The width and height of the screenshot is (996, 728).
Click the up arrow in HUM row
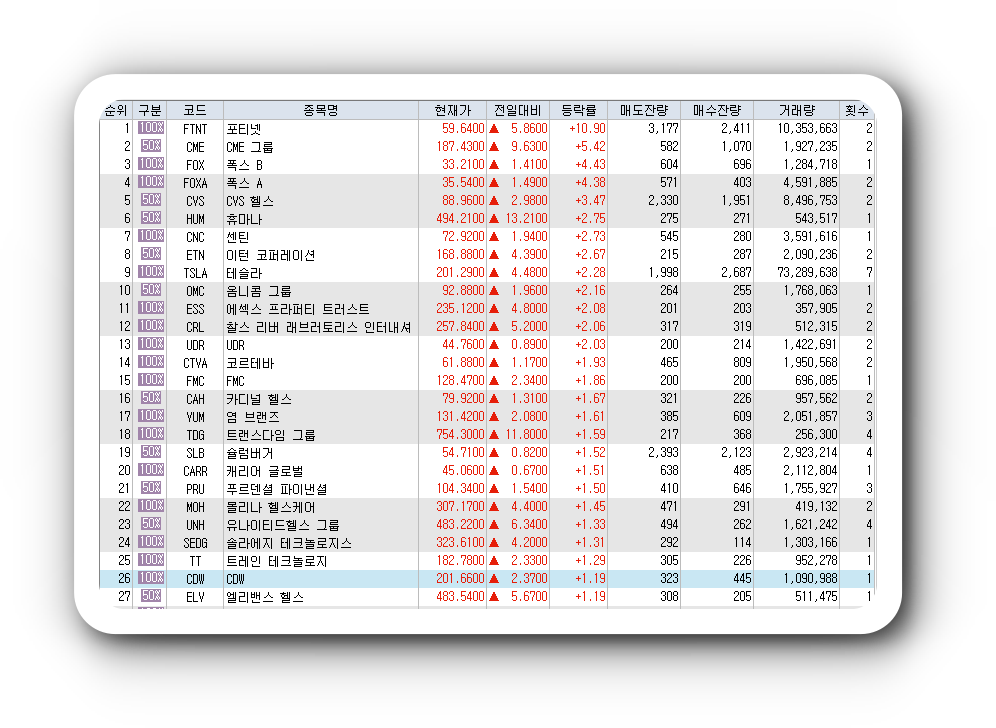(x=494, y=219)
